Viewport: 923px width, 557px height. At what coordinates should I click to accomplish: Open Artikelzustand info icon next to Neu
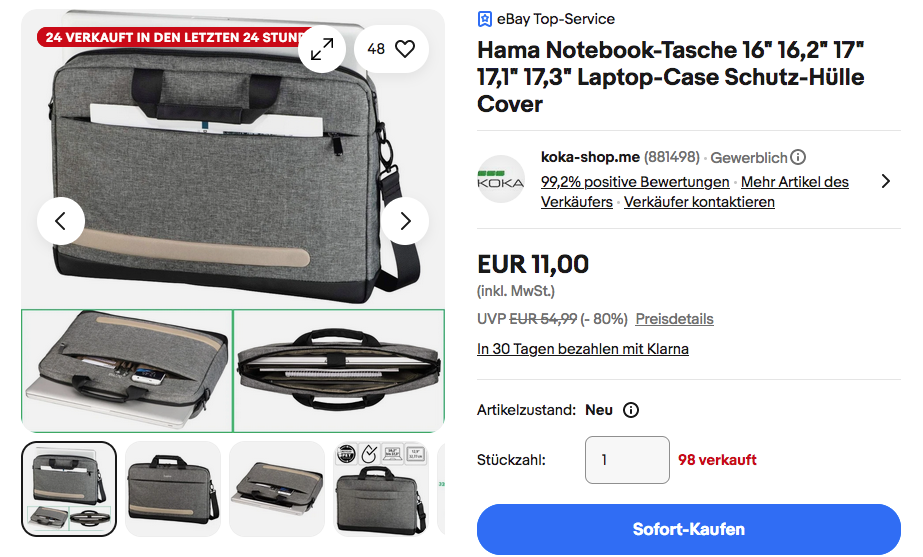(x=630, y=410)
